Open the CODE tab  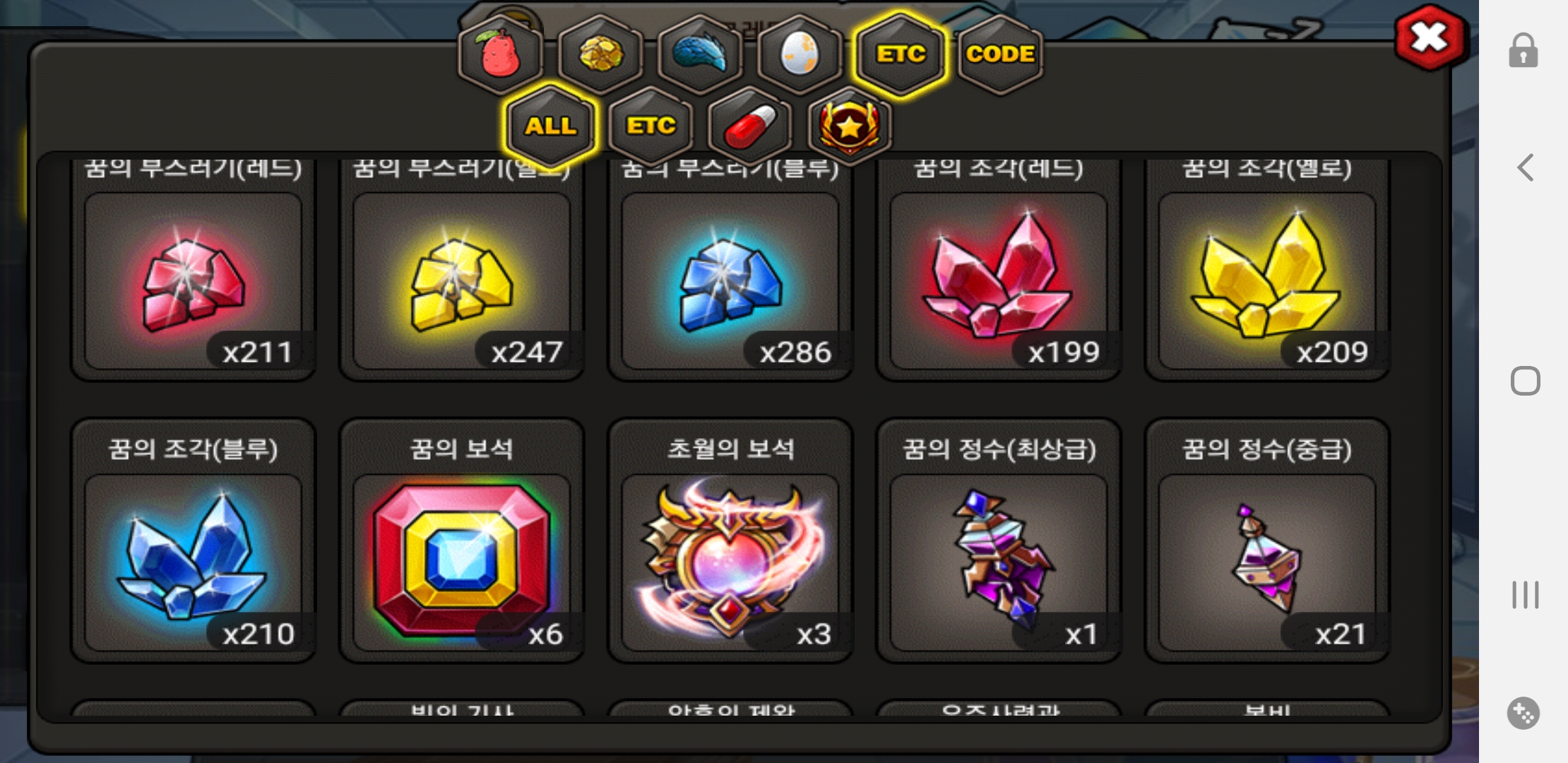click(x=1000, y=54)
